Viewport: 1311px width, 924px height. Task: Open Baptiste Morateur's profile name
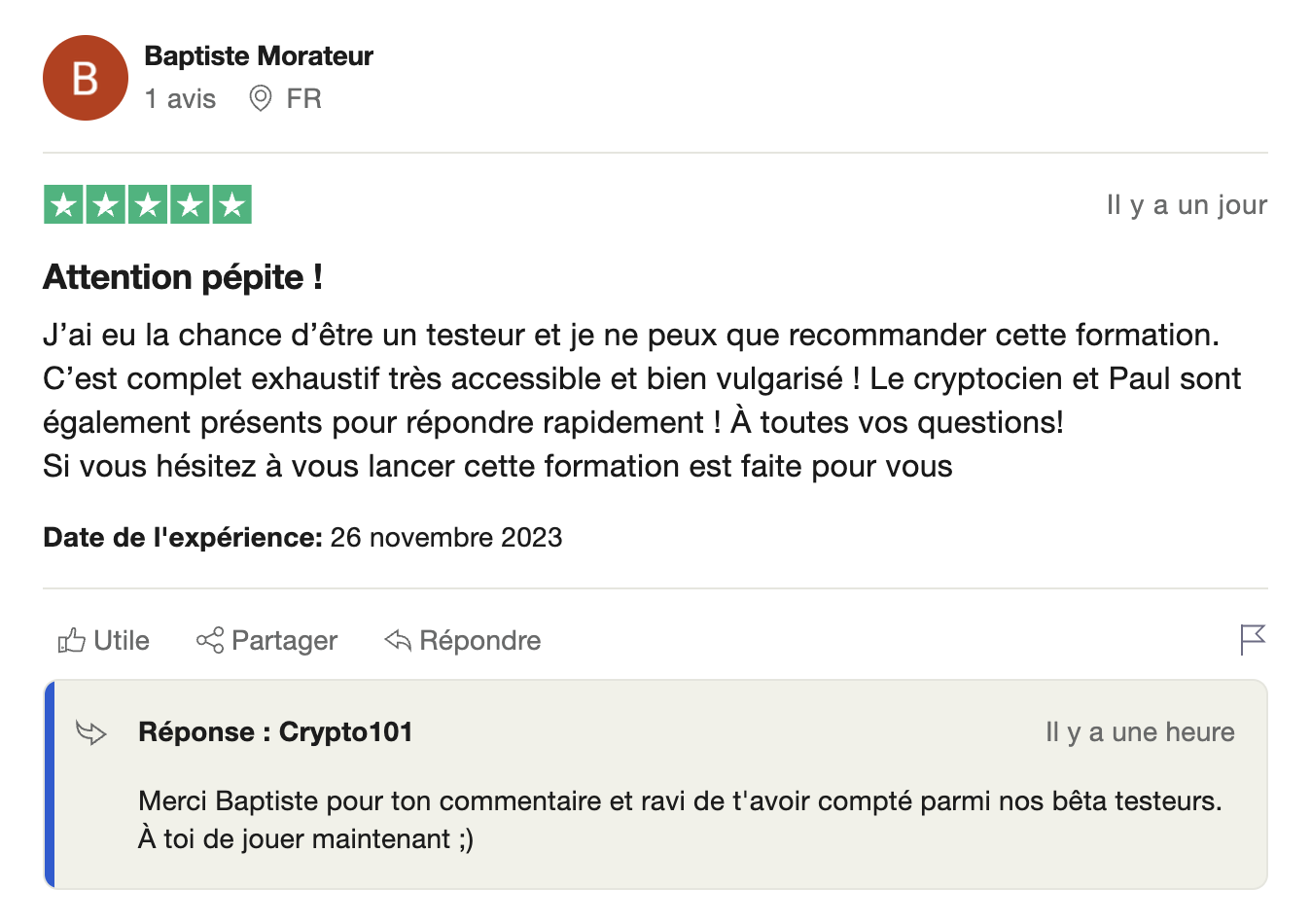click(x=259, y=56)
